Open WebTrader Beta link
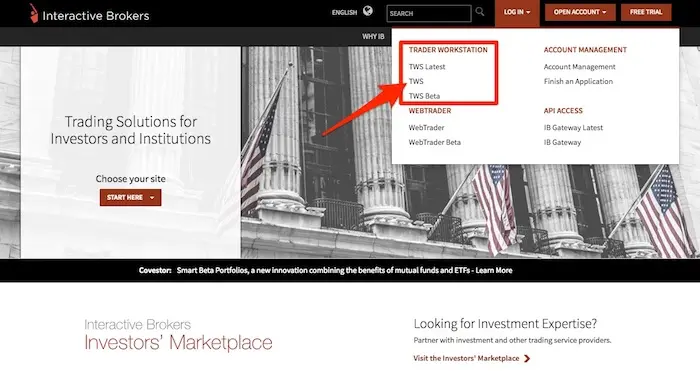 click(x=434, y=142)
